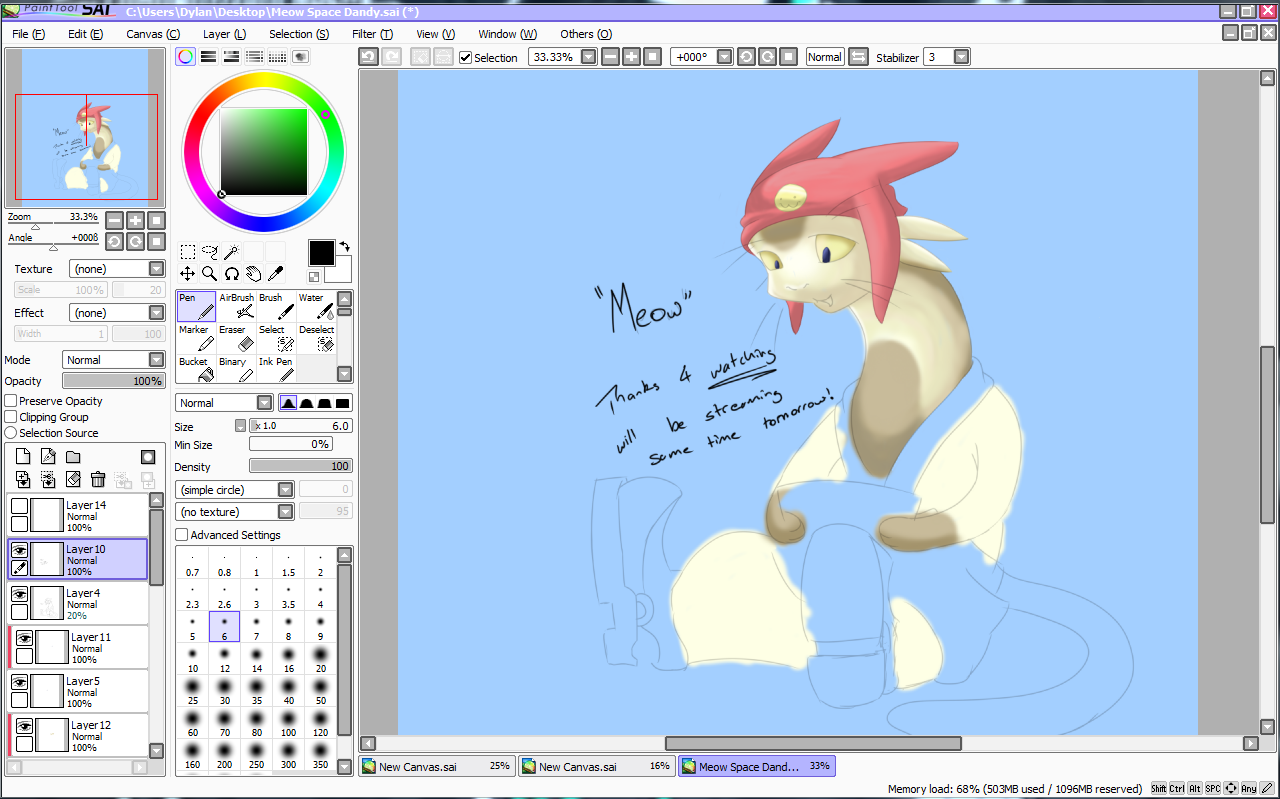1280x799 pixels.
Task: Choose the Bucket fill tool
Action: tap(196, 369)
